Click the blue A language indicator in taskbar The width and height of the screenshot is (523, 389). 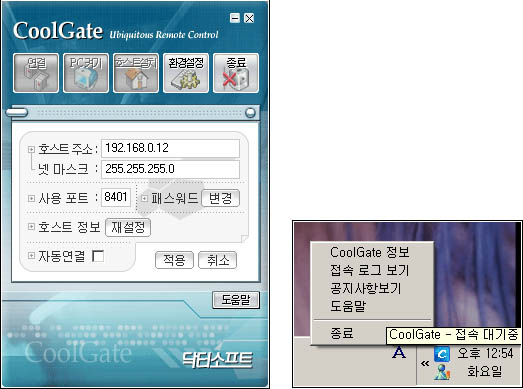(x=399, y=353)
